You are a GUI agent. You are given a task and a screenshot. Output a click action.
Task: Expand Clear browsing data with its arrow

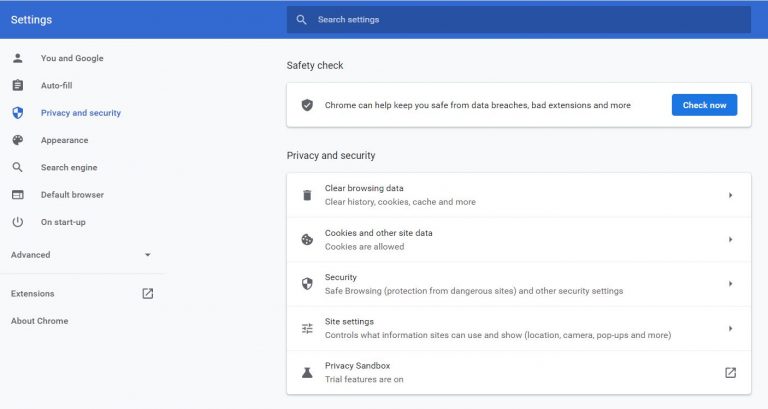pos(730,195)
